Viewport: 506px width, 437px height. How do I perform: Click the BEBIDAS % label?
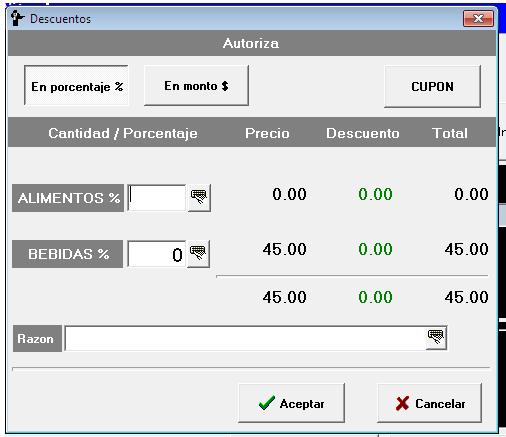pos(68,254)
